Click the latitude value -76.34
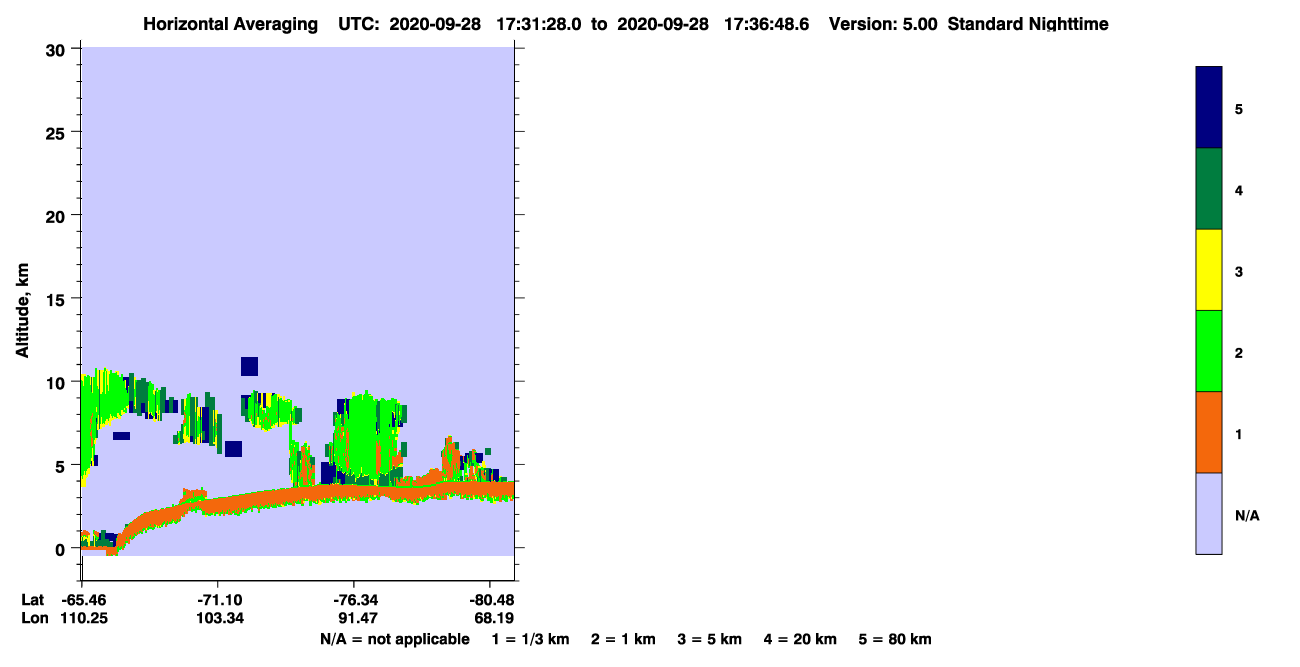This screenshot has height=667, width=1300. click(x=356, y=599)
